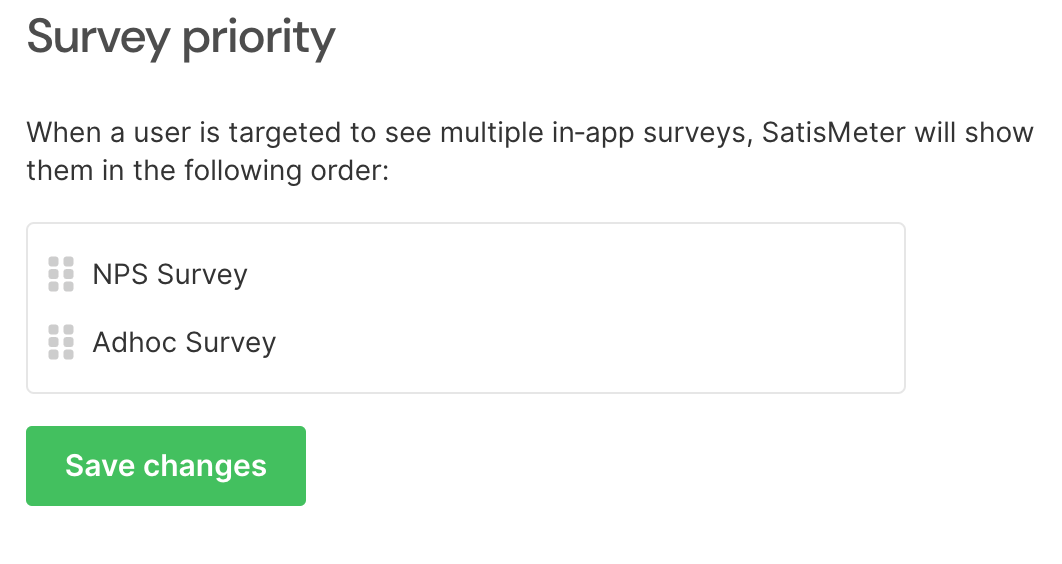Screen dimensions: 1062x564
Task: Click the word 'priority' in the page title
Action: 259,39
